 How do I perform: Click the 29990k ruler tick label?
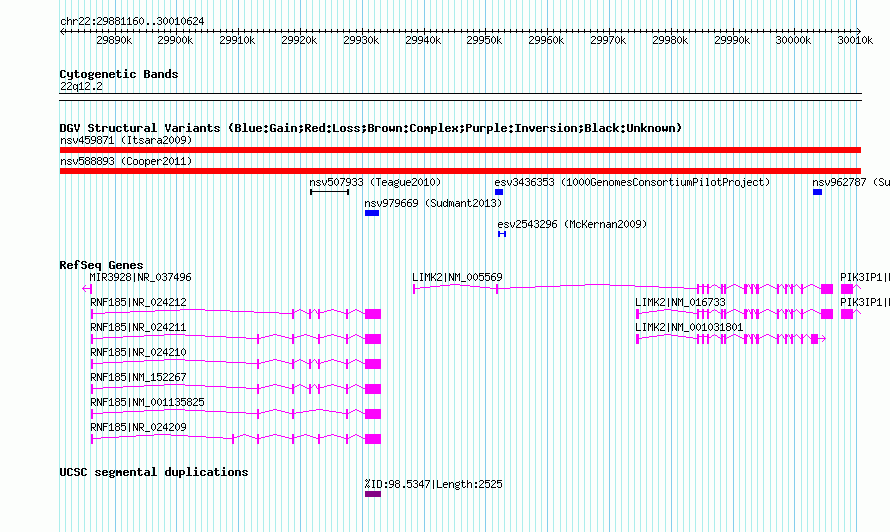click(732, 40)
